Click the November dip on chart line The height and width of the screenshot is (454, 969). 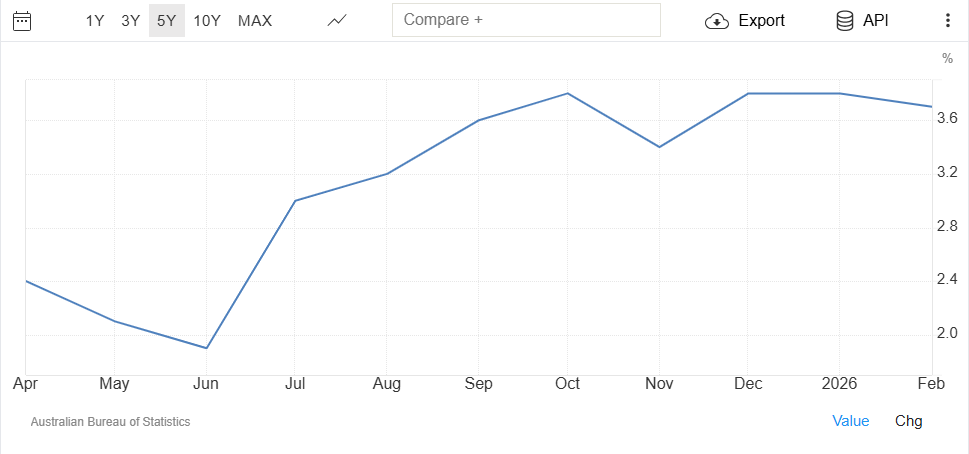[659, 147]
